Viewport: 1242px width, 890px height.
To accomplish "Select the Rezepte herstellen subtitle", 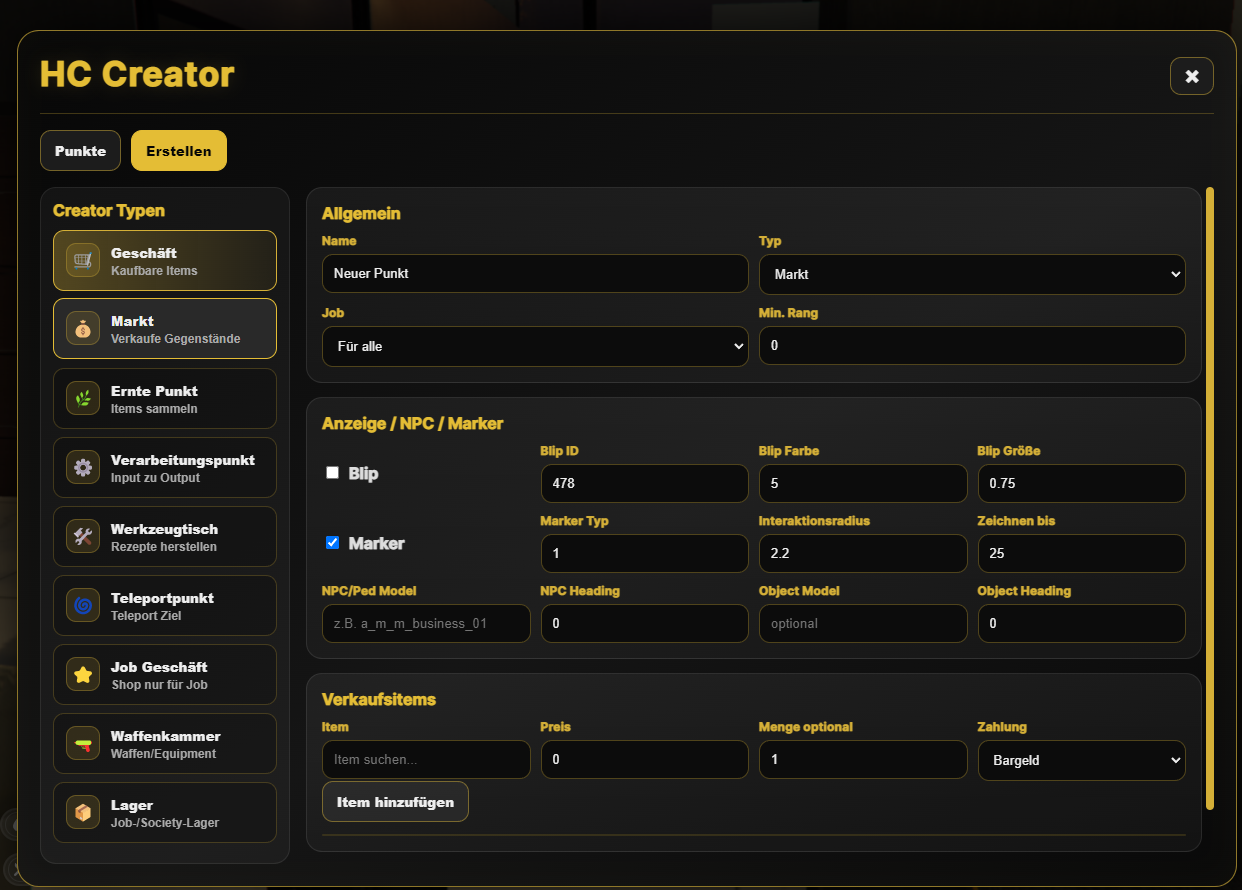I will (164, 547).
